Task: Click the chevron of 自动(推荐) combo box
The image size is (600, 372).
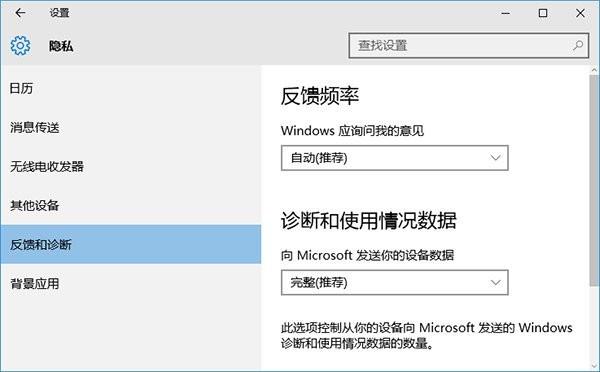Action: [496, 158]
